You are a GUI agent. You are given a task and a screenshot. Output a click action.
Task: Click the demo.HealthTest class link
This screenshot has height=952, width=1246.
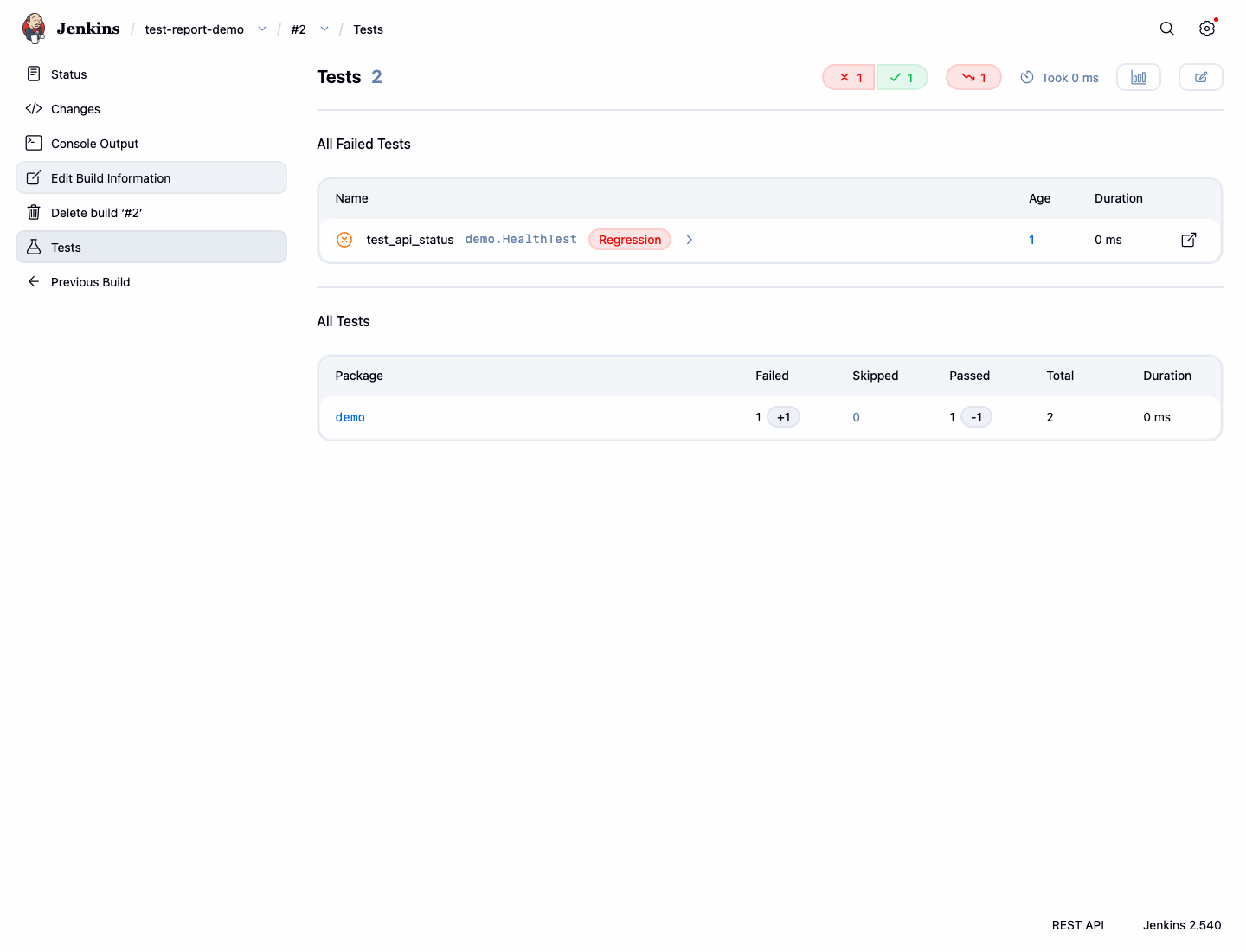click(x=521, y=239)
